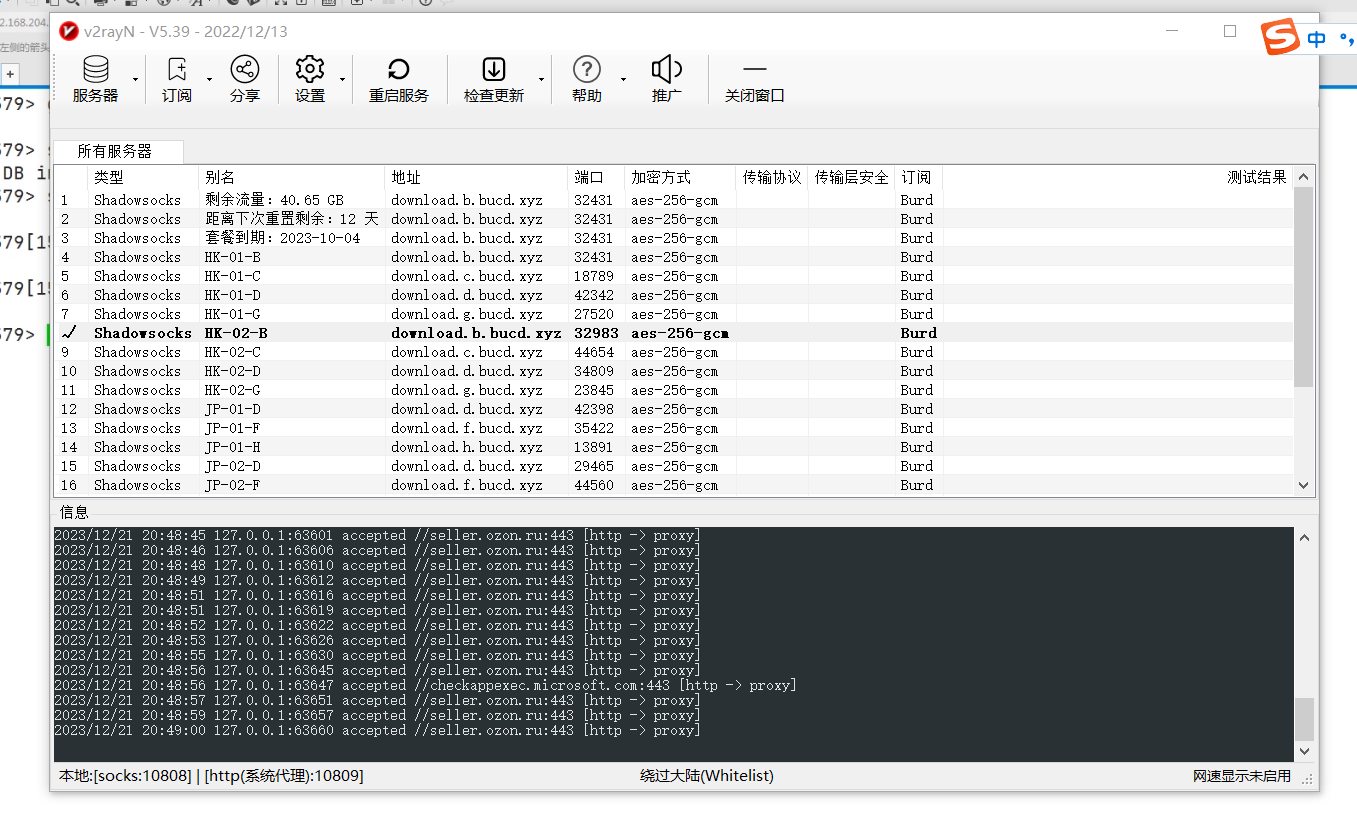Expand the 设置 dropdown arrow
The width and height of the screenshot is (1357, 823).
[342, 79]
